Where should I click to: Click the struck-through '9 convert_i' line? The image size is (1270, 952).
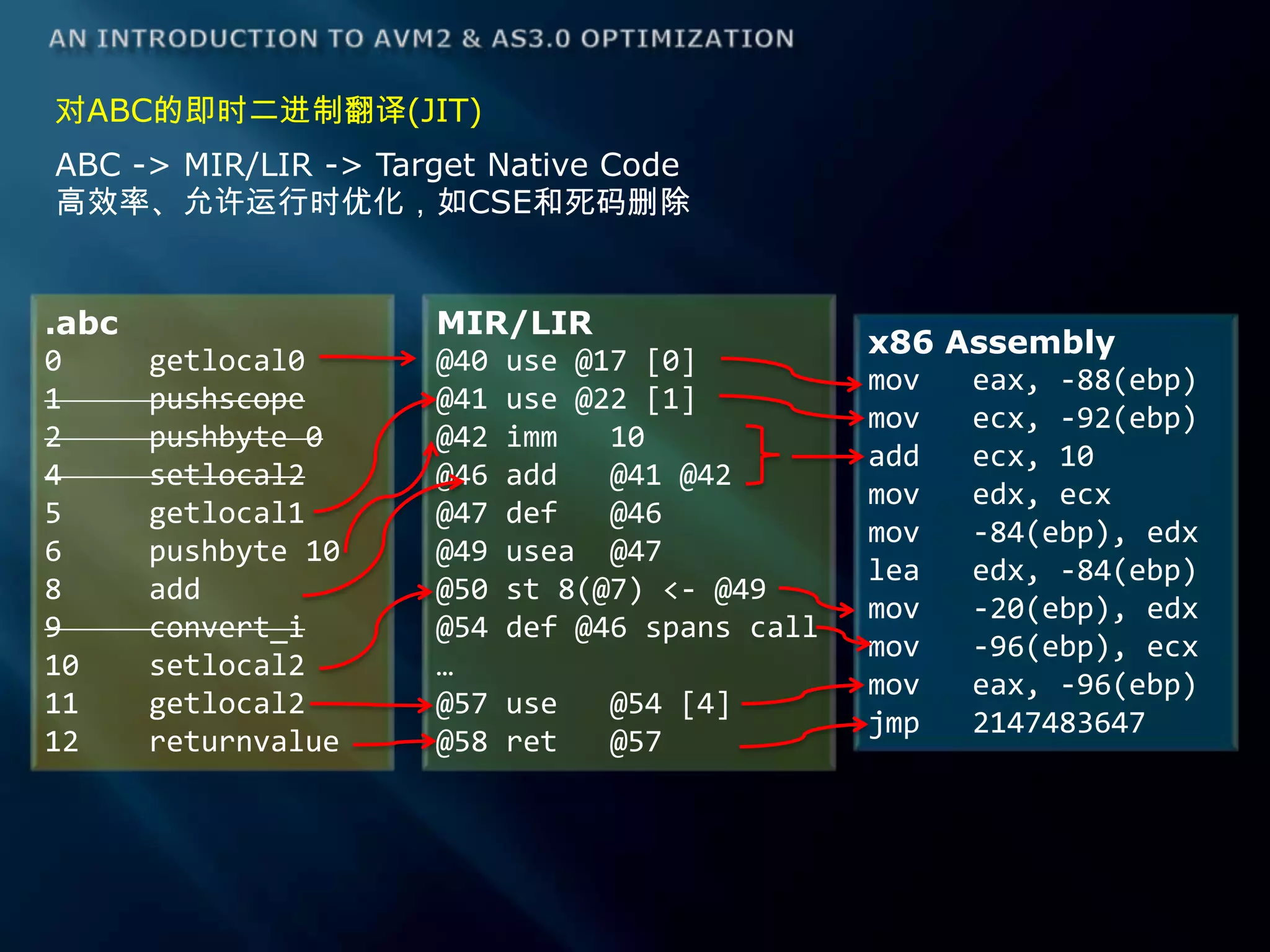pyautogui.click(x=175, y=628)
